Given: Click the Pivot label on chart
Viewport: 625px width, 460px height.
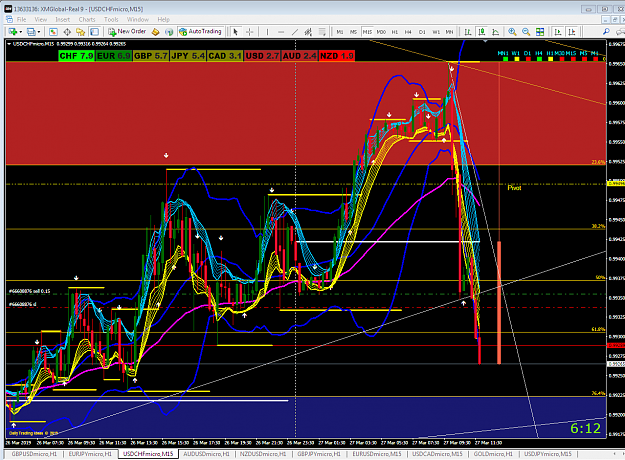Looking at the screenshot, I should pyautogui.click(x=514, y=188).
